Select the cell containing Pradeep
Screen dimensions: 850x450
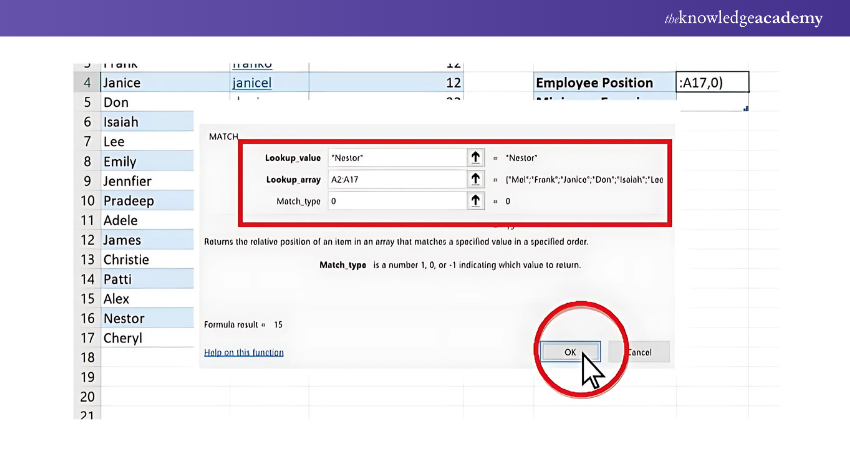click(145, 201)
